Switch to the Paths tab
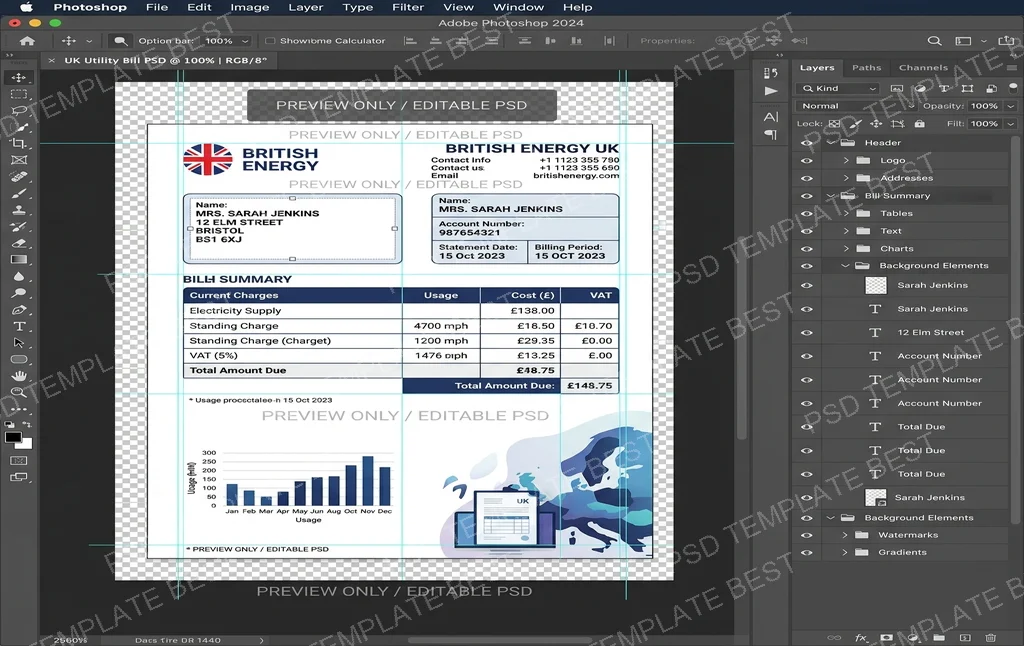1024x646 pixels. [x=867, y=67]
